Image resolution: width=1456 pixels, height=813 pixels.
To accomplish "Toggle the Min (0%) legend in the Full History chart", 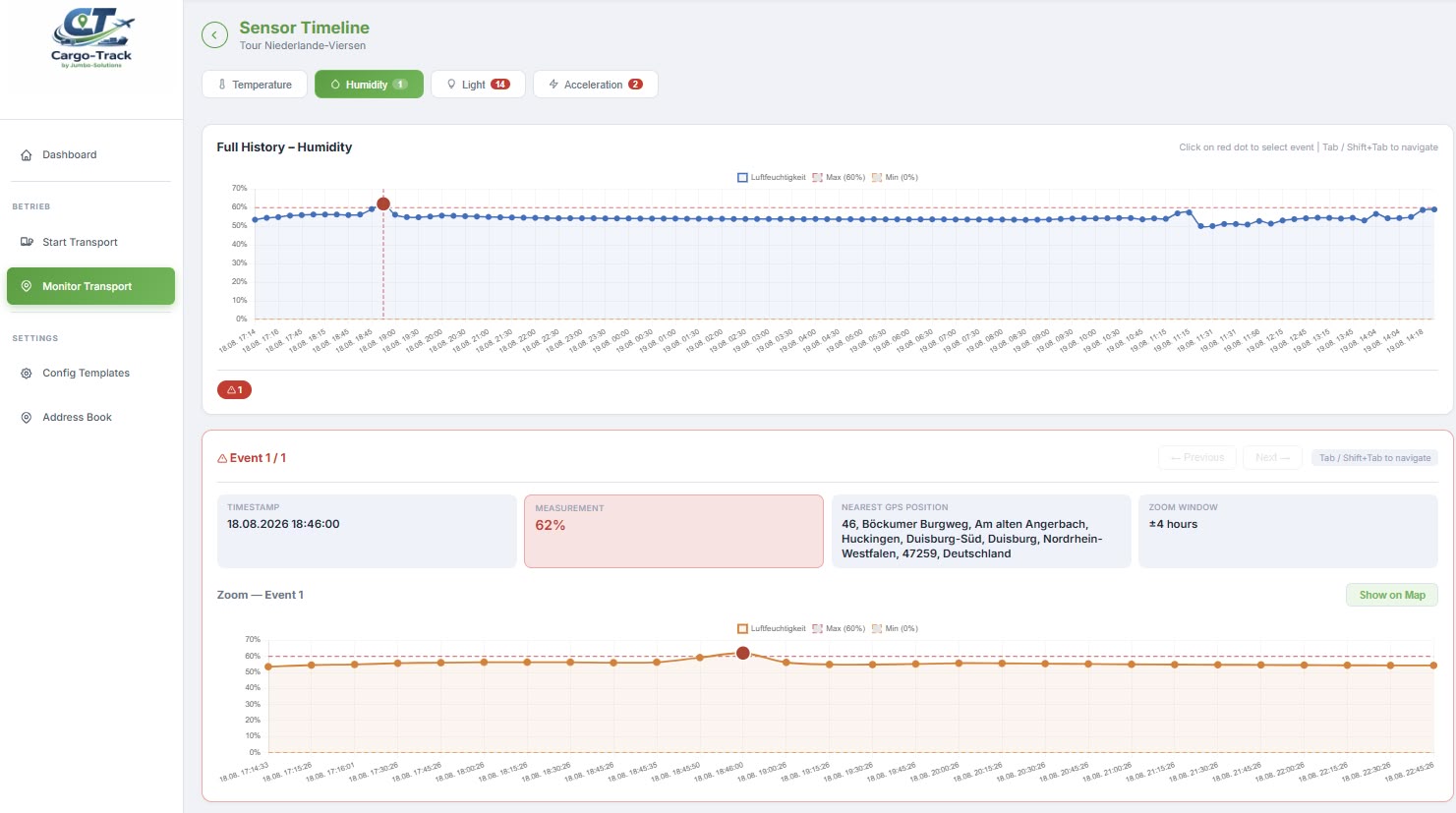I will (x=895, y=178).
